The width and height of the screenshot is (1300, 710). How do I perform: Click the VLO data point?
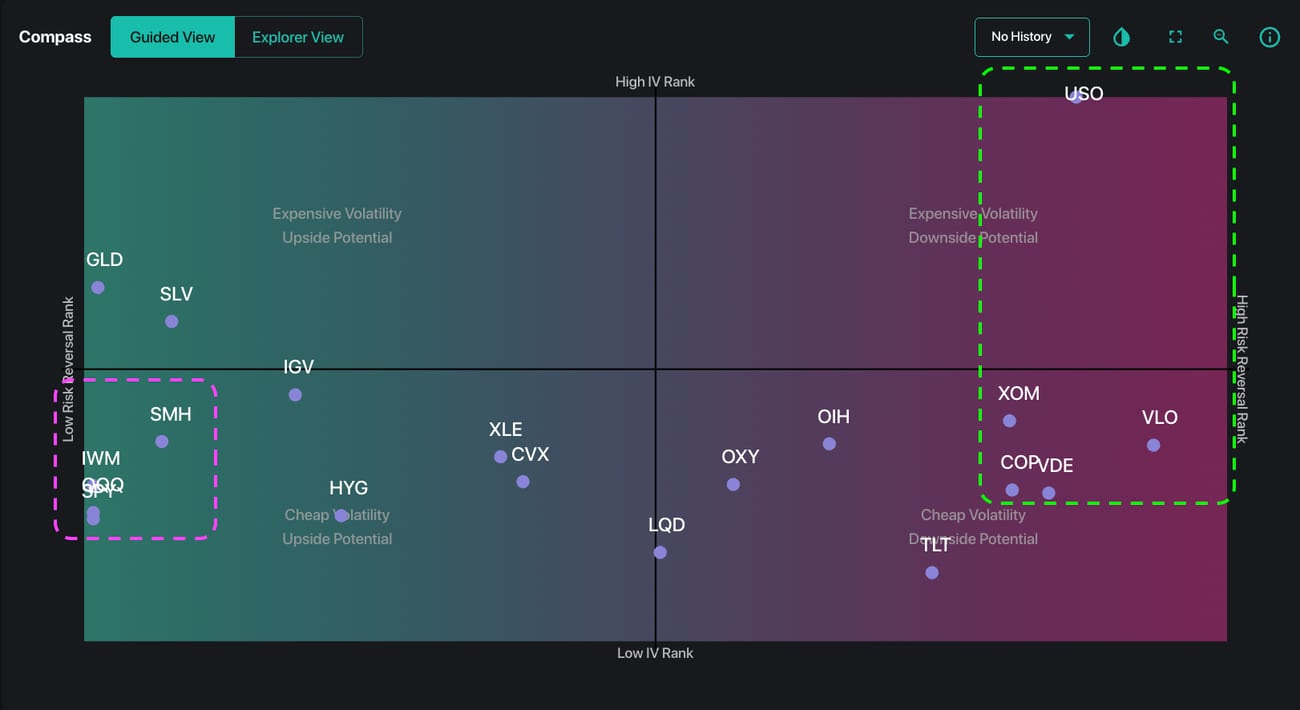1153,445
